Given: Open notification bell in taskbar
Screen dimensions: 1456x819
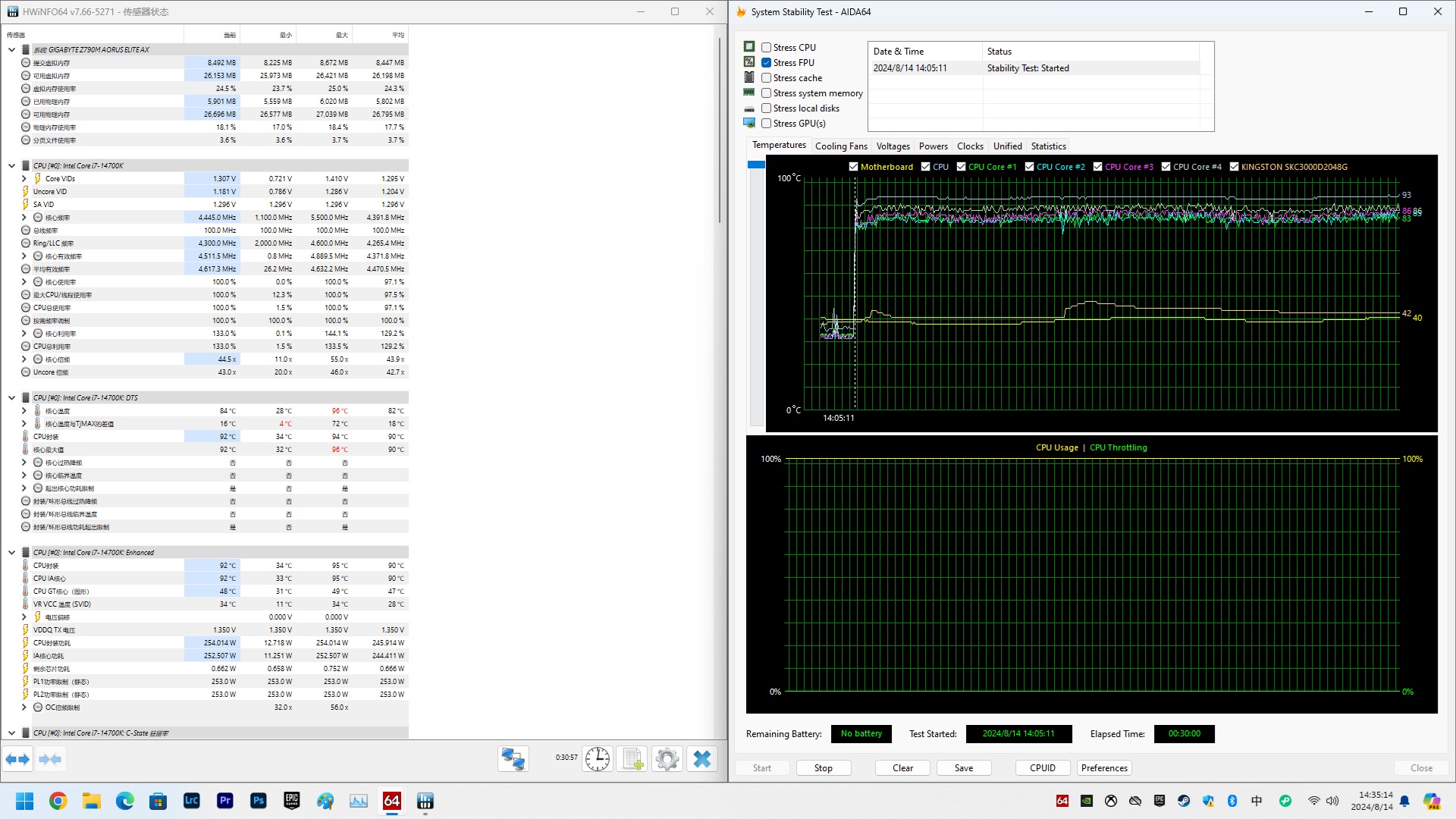Looking at the screenshot, I should tap(1404, 801).
